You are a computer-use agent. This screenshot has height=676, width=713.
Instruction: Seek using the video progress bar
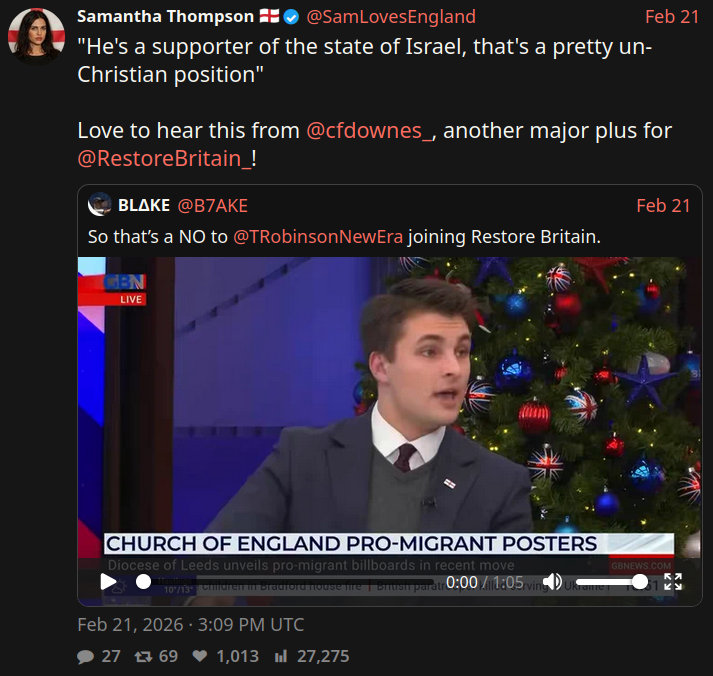coord(286,582)
